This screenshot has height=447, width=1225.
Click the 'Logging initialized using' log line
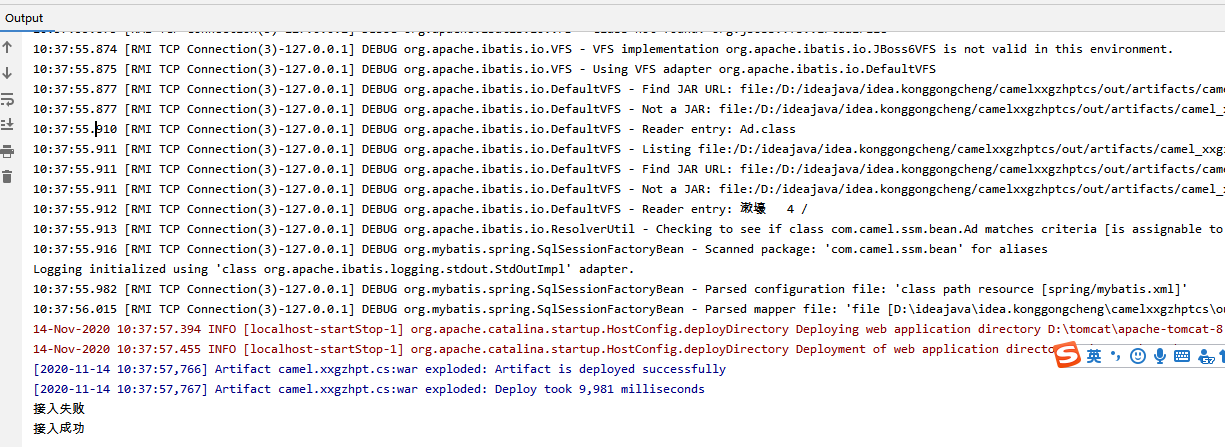click(x=333, y=269)
